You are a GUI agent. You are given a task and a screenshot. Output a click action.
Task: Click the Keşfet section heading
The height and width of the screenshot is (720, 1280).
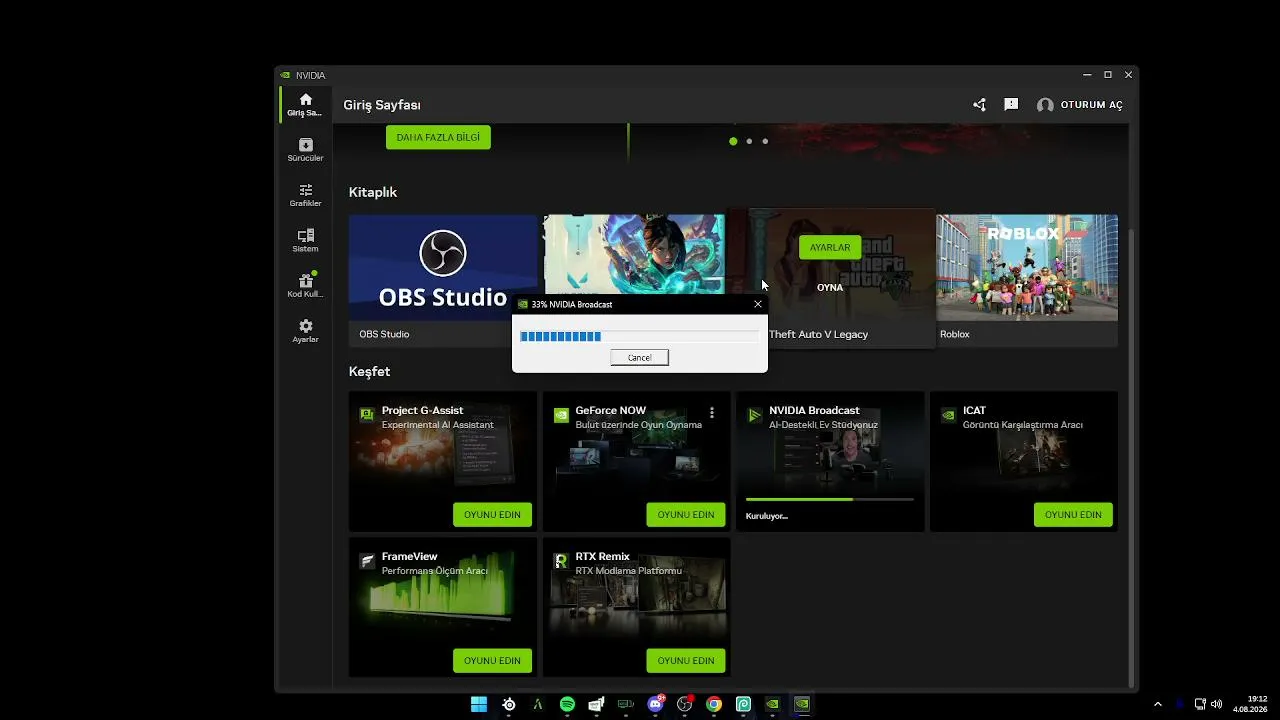click(x=369, y=371)
